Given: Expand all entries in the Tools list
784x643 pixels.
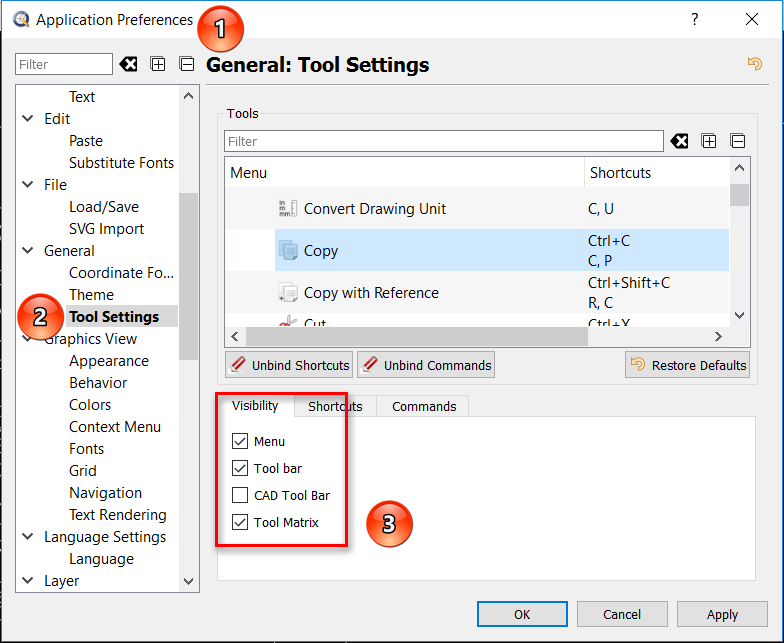Looking at the screenshot, I should pos(709,141).
